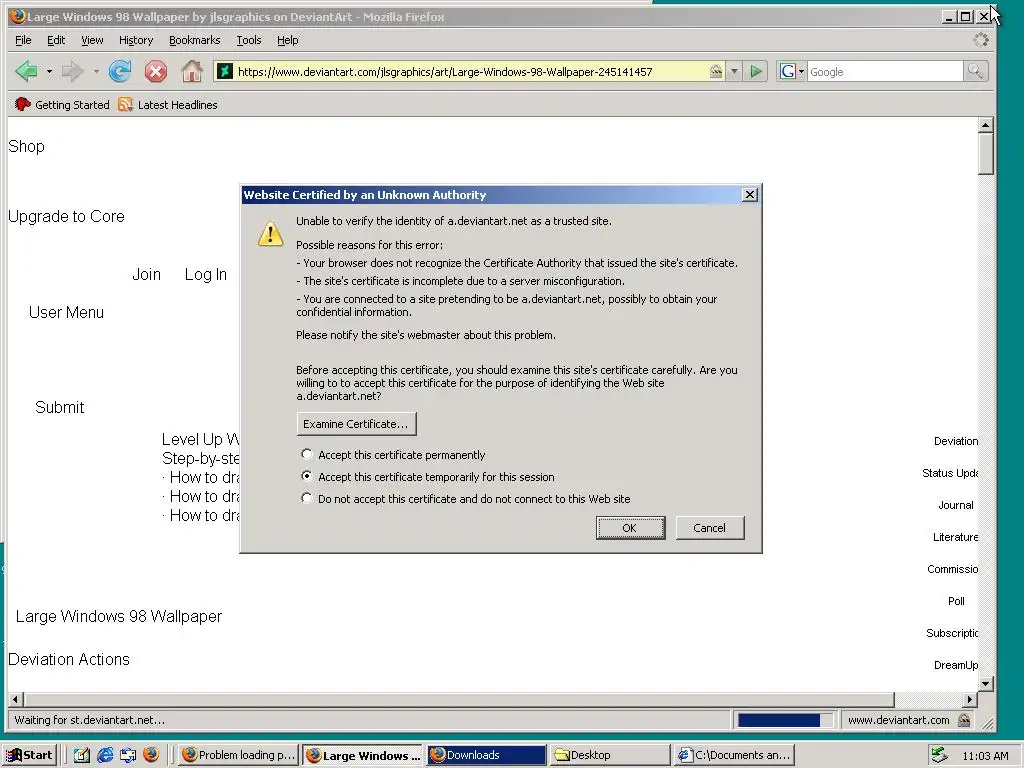Select Accept this certificate permanently
1024x768 pixels.
coord(306,454)
